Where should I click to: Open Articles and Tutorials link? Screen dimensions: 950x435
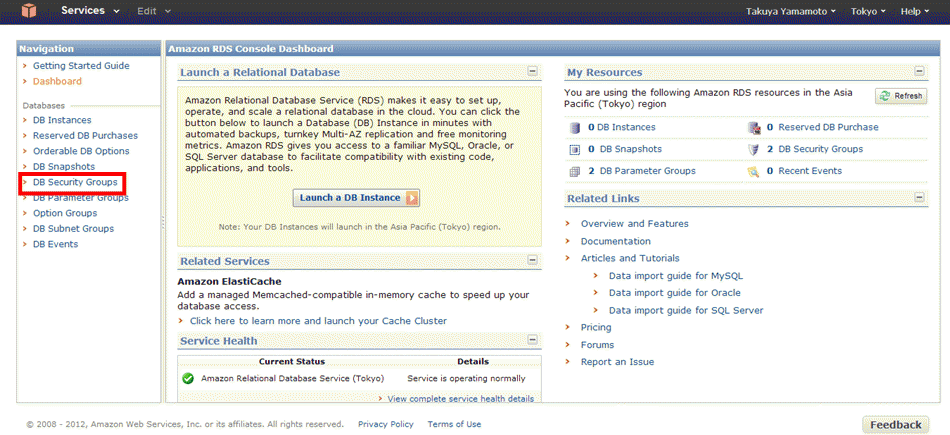(630, 258)
